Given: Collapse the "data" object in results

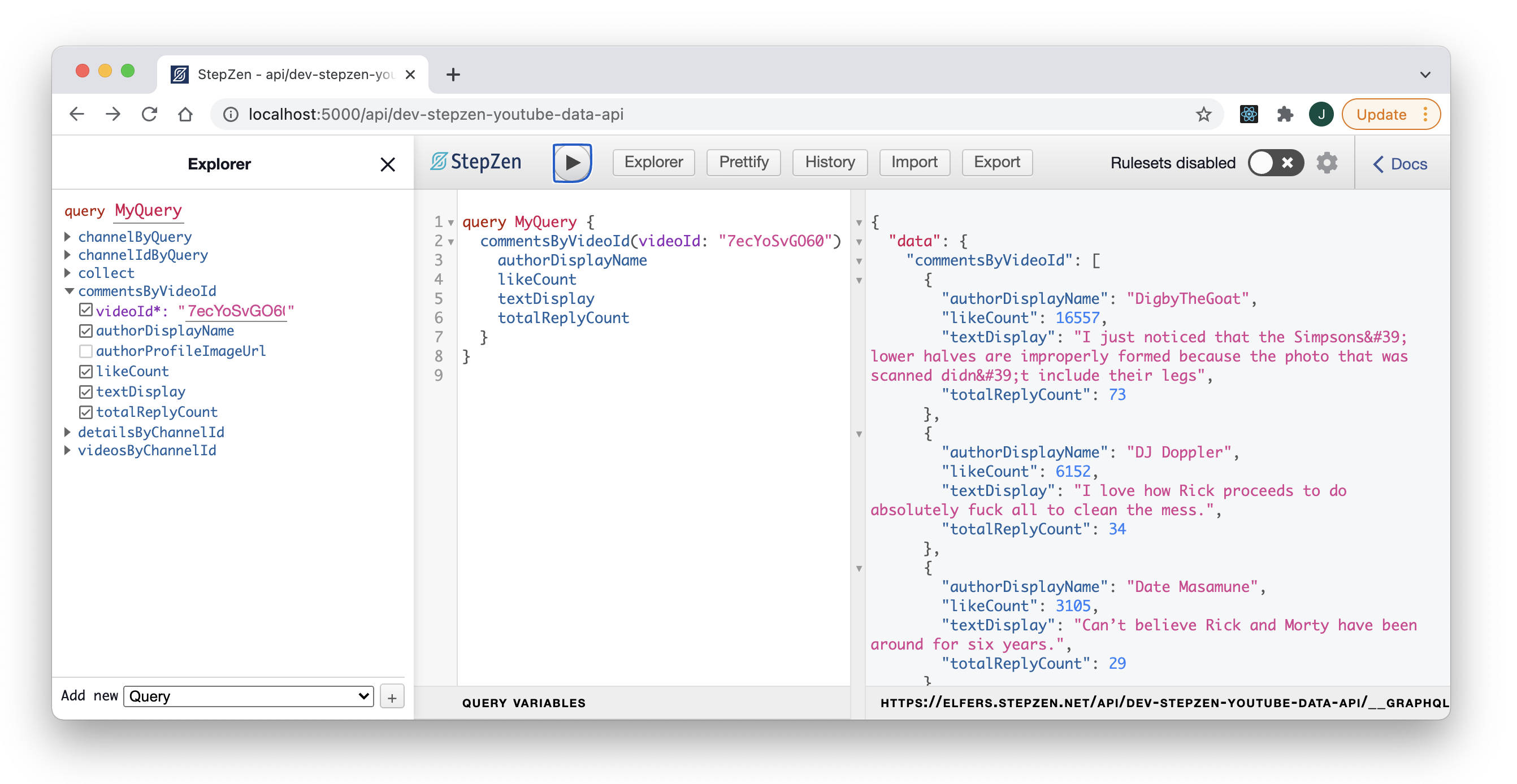Looking at the screenshot, I should 859,242.
